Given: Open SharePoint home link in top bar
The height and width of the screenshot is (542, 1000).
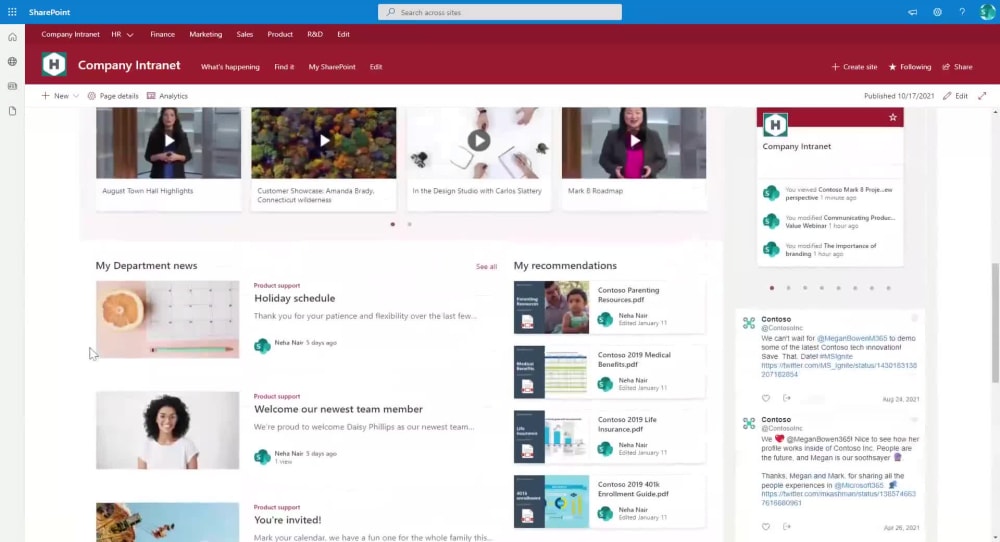Looking at the screenshot, I should click(49, 12).
